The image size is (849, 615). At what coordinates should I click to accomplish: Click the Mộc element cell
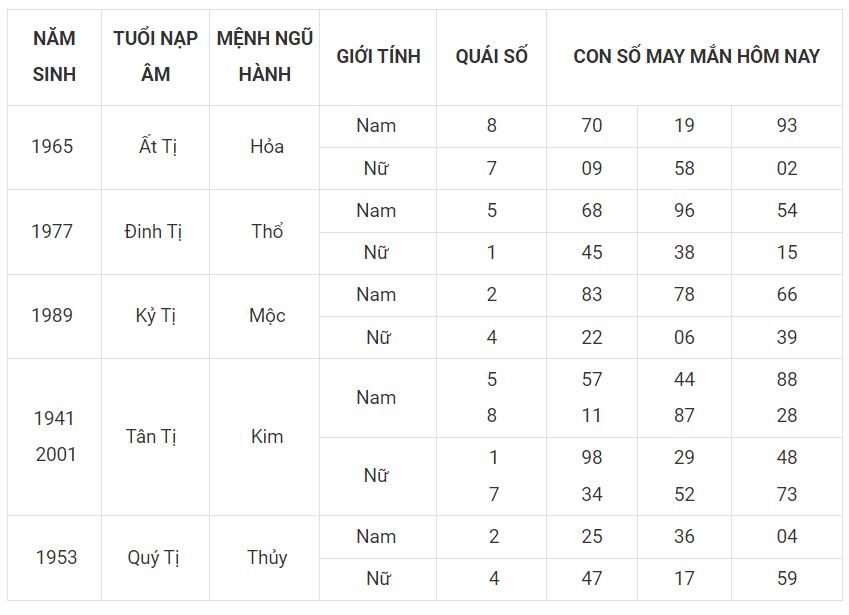pos(264,316)
